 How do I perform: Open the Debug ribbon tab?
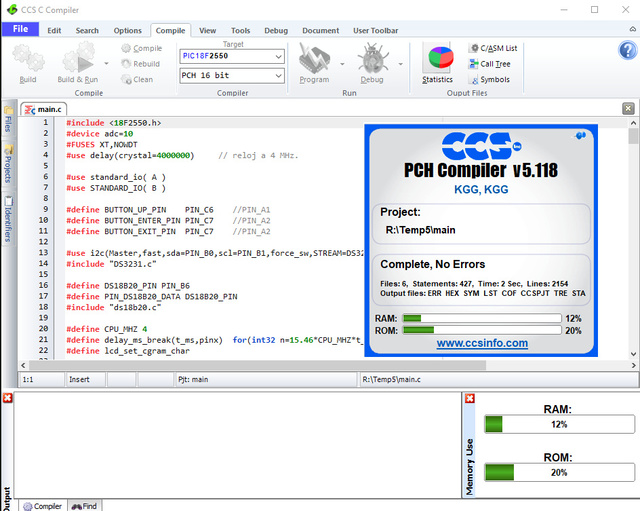point(276,31)
